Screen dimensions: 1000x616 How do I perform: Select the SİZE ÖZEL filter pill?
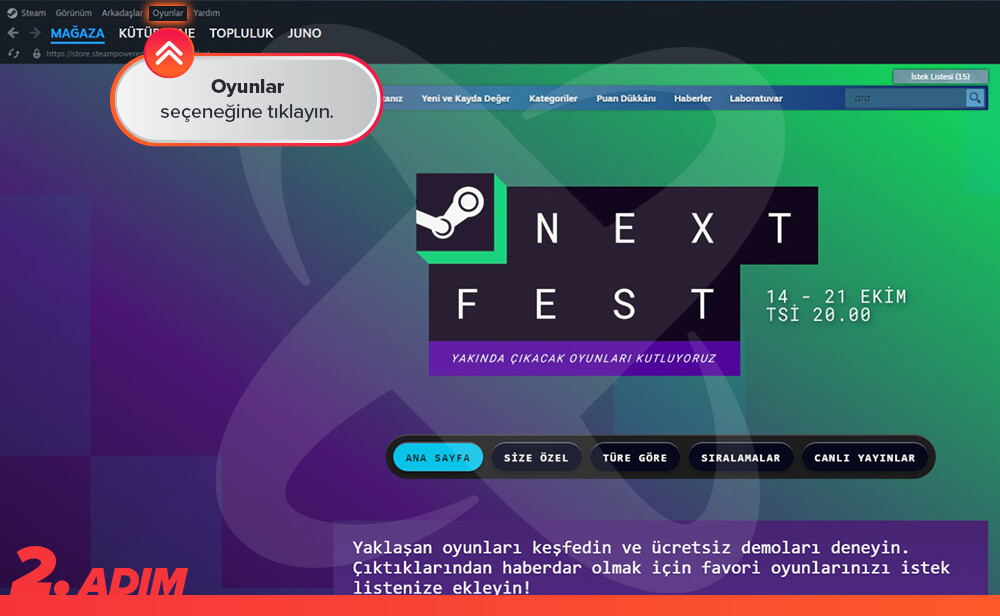[536, 458]
